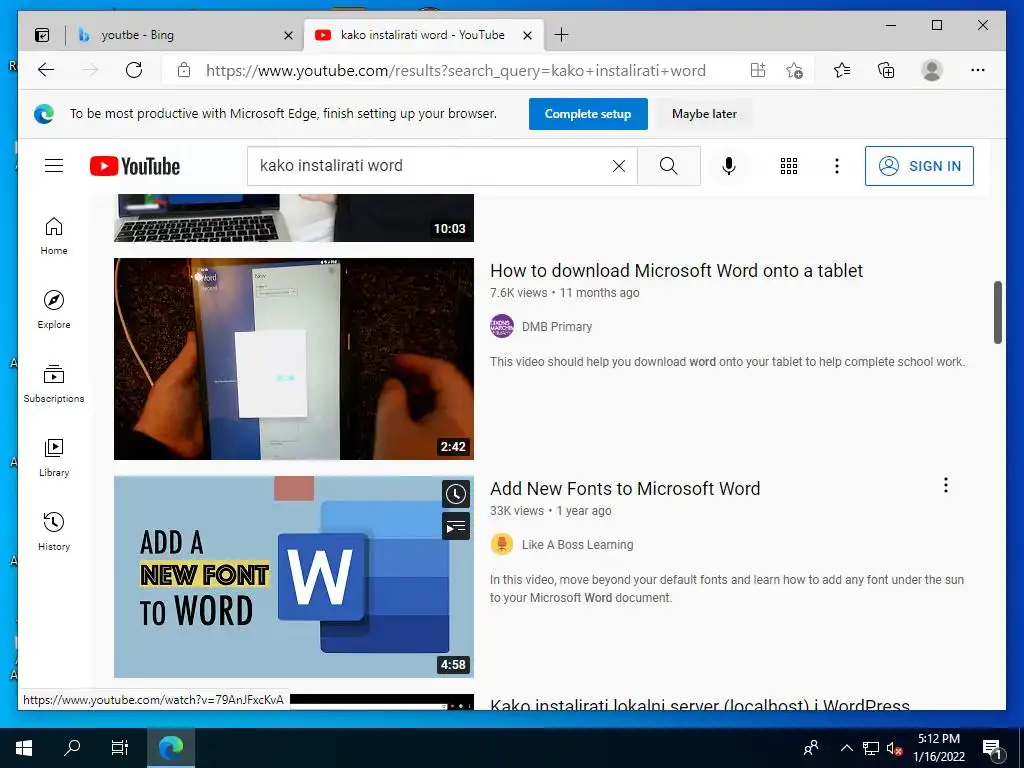Viewport: 1024px width, 768px height.
Task: Open the tablet download video thumbnail
Action: point(294,359)
